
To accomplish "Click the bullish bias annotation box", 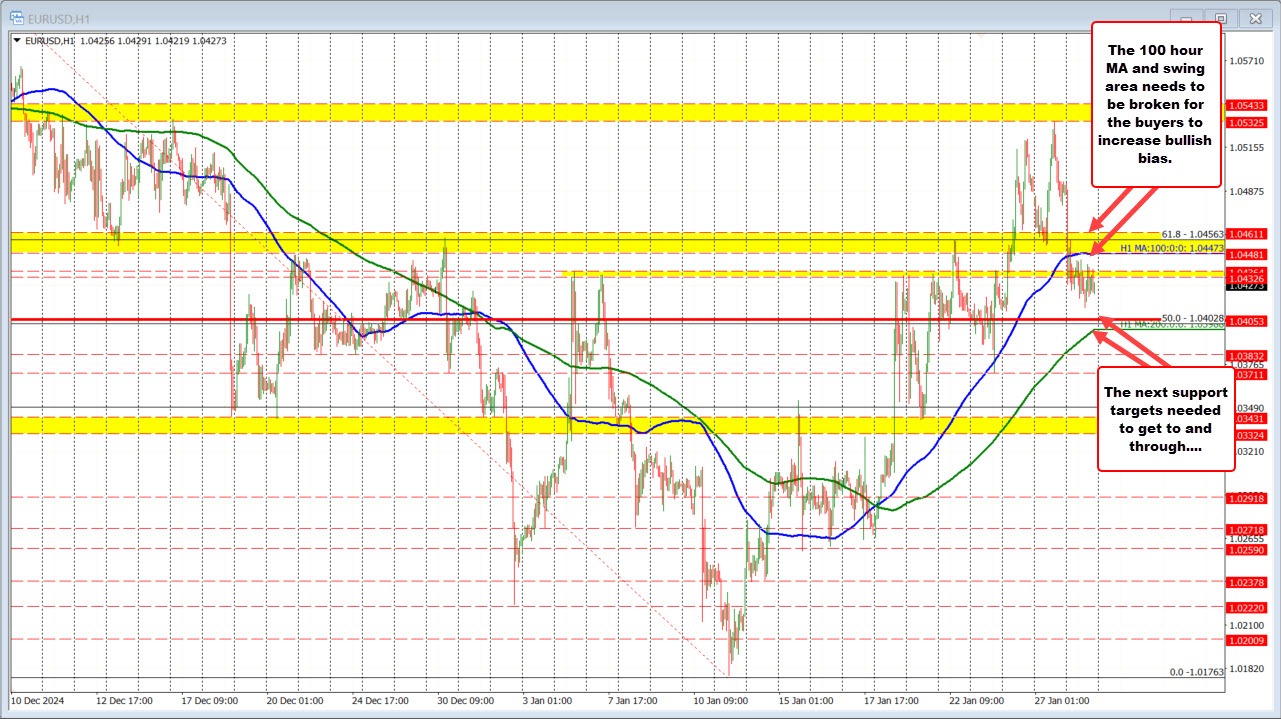I will 1155,104.
